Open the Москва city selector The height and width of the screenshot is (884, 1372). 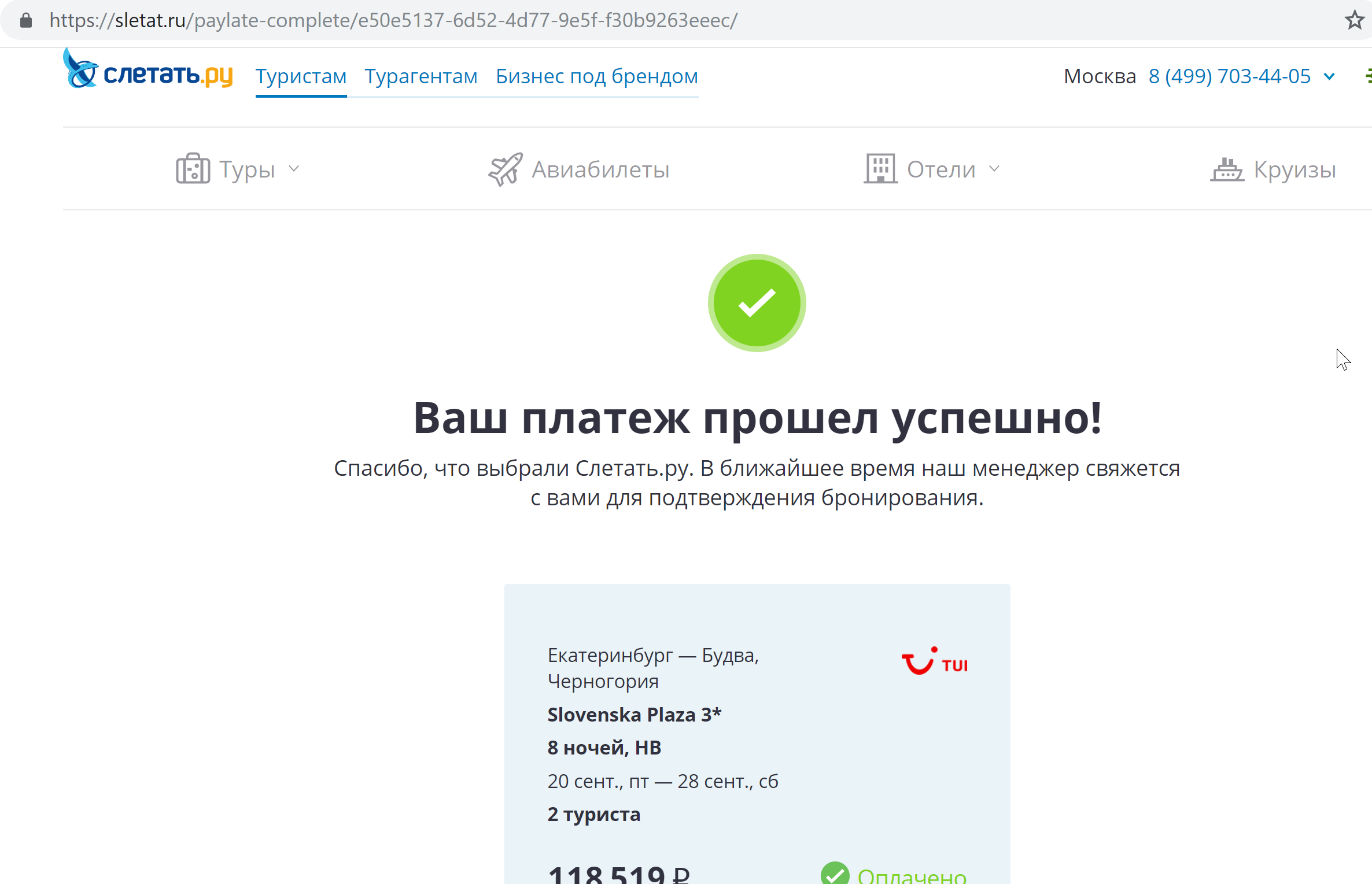(1098, 76)
